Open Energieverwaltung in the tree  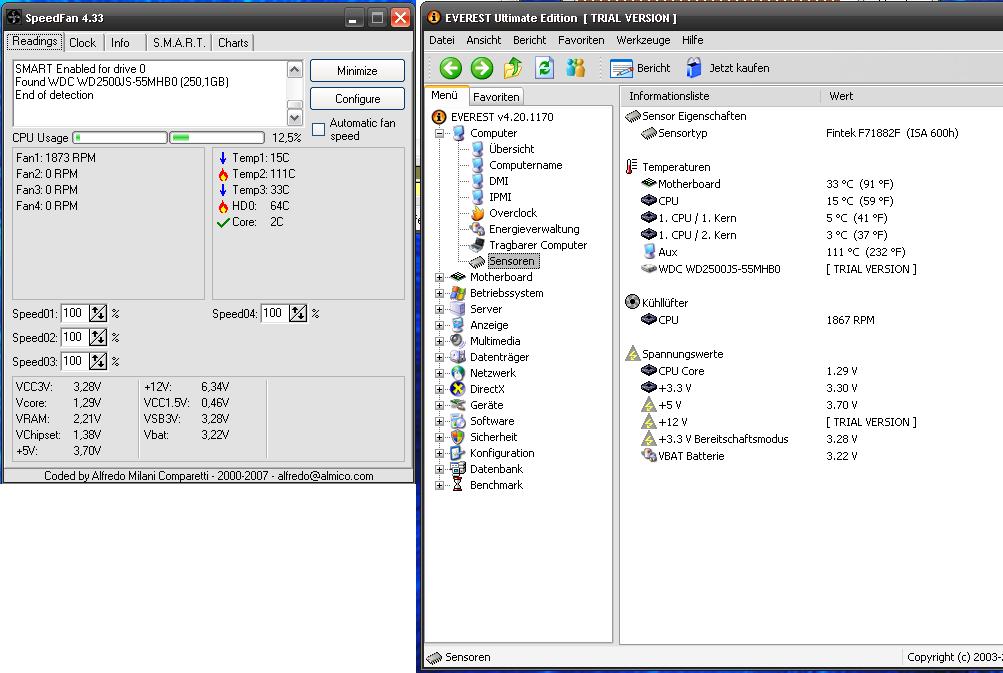533,229
